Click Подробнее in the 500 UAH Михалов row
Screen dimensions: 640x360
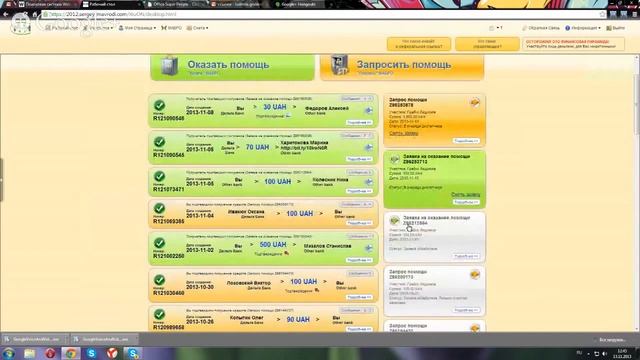point(359,260)
